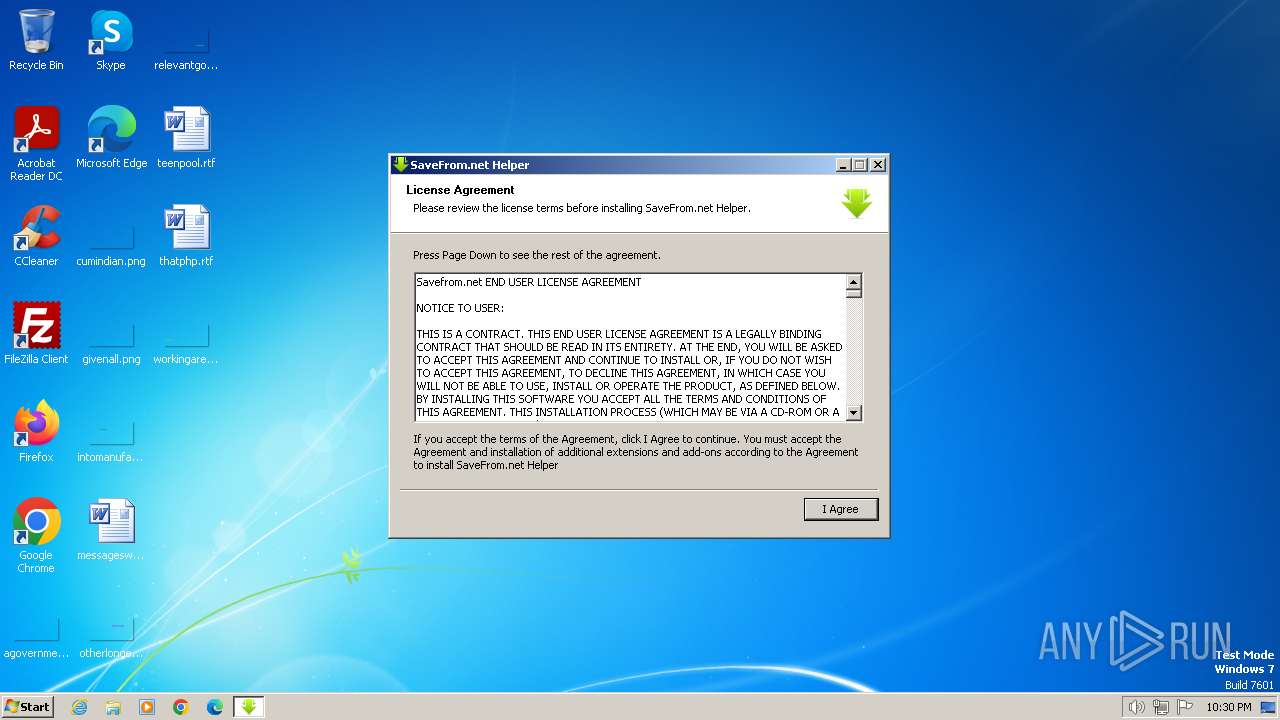Click the License Agreement heading text
This screenshot has height=720, width=1280.
click(x=460, y=190)
